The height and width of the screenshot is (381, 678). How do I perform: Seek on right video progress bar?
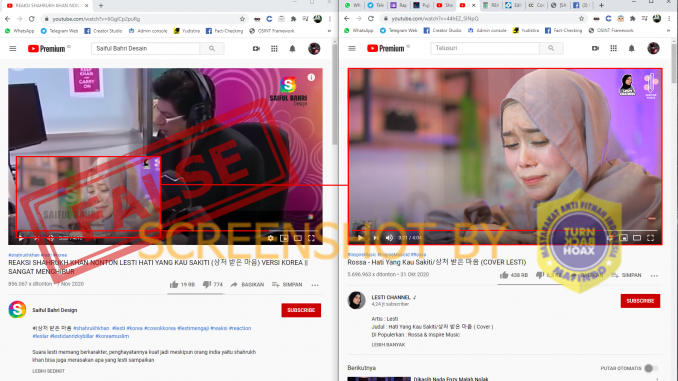click(x=505, y=231)
